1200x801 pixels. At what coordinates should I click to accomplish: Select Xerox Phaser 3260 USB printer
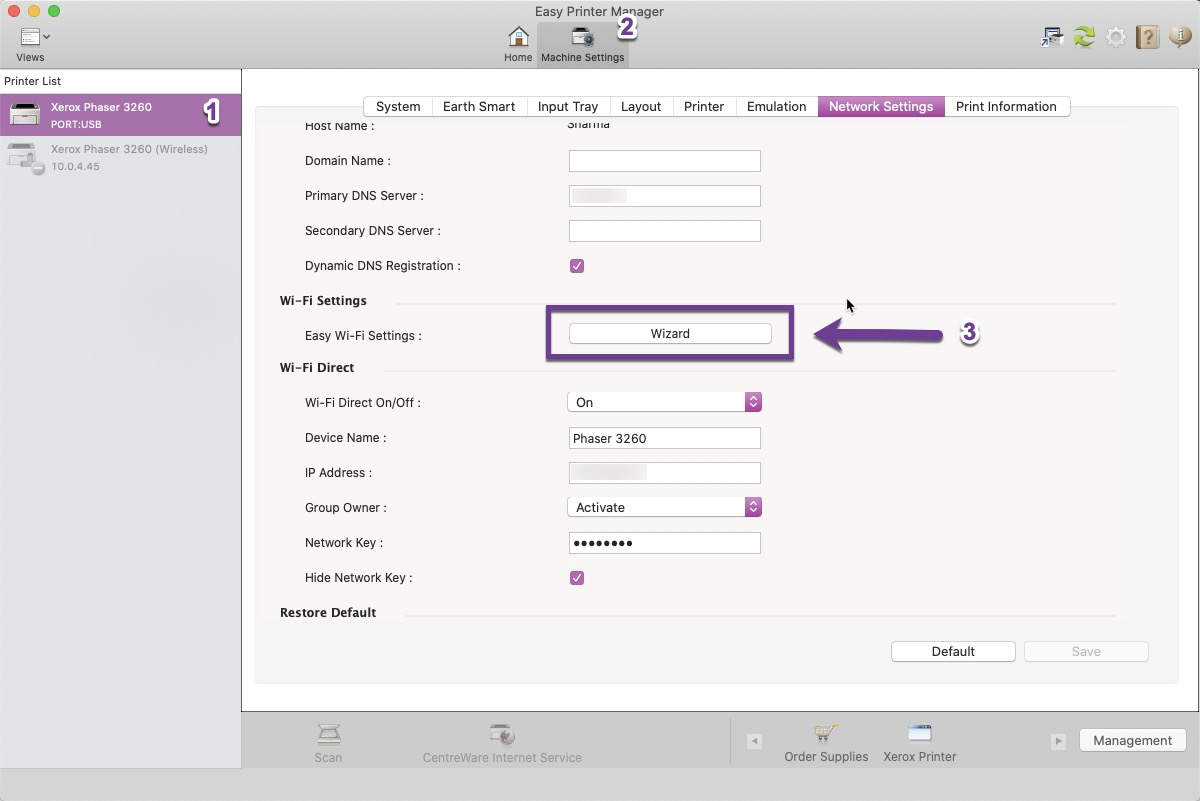tap(120, 115)
